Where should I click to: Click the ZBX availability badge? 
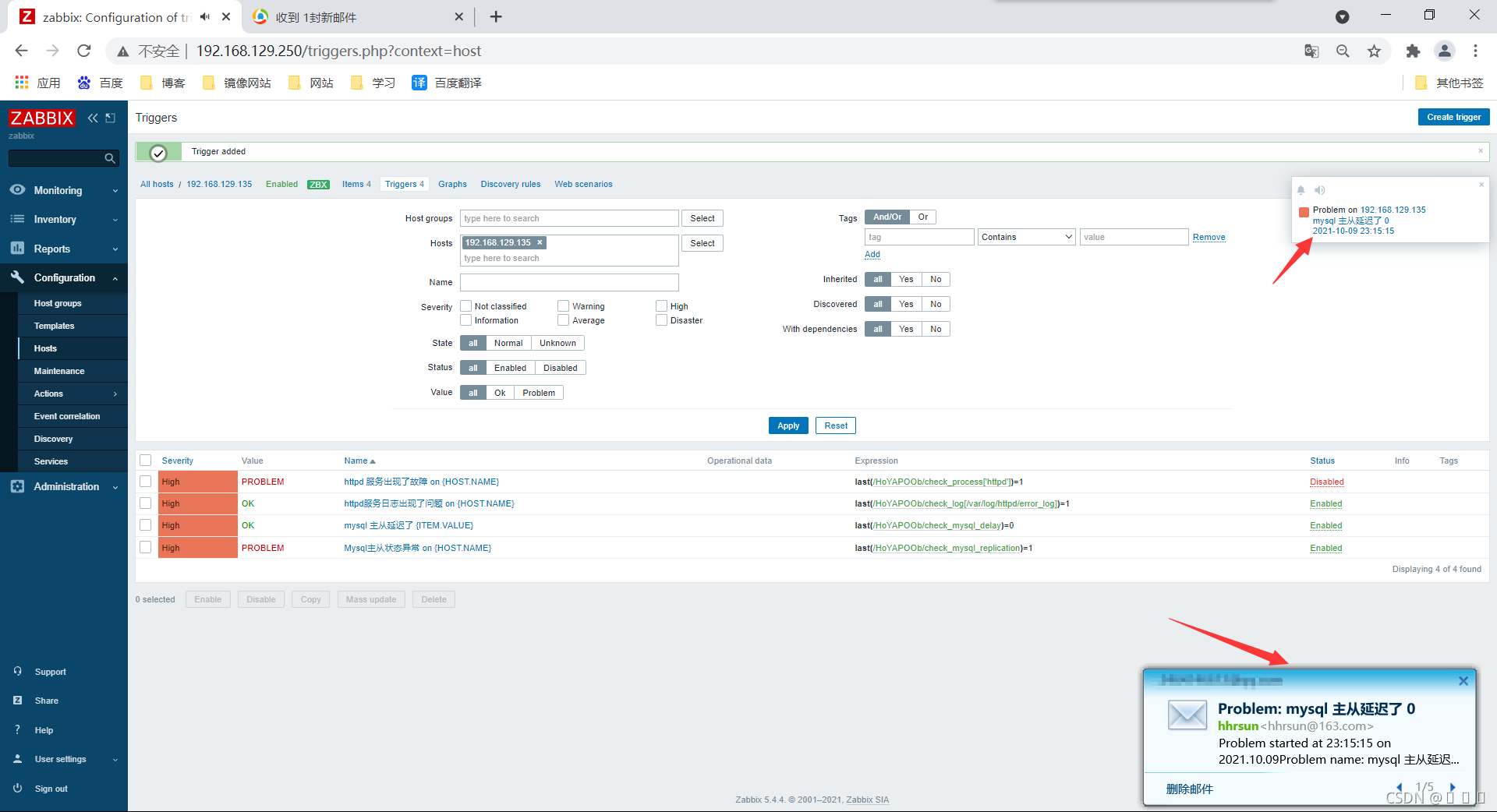click(x=318, y=185)
